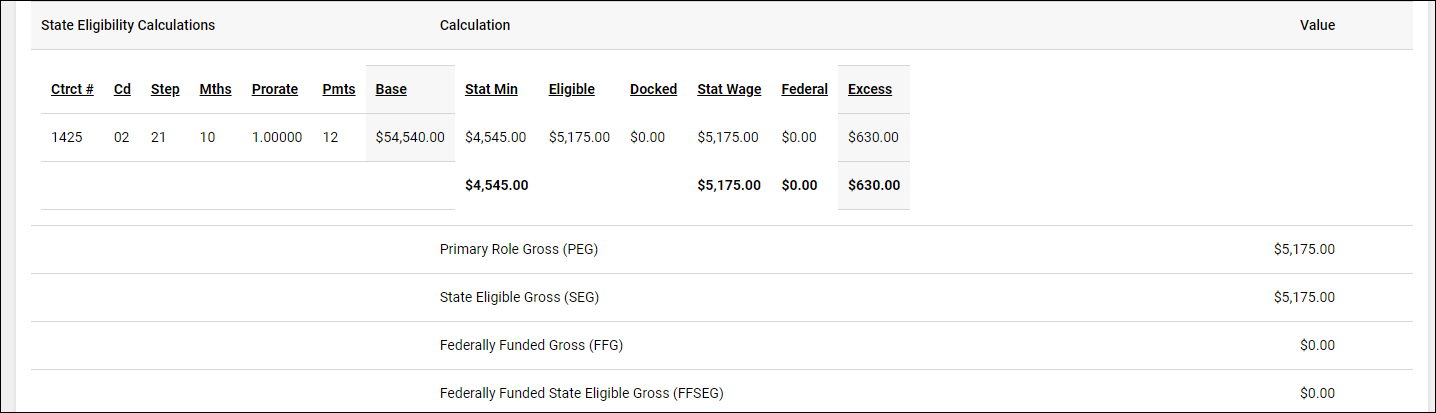Click the Docked column header
Screen dimensions: 1436x413
[x=653, y=89]
